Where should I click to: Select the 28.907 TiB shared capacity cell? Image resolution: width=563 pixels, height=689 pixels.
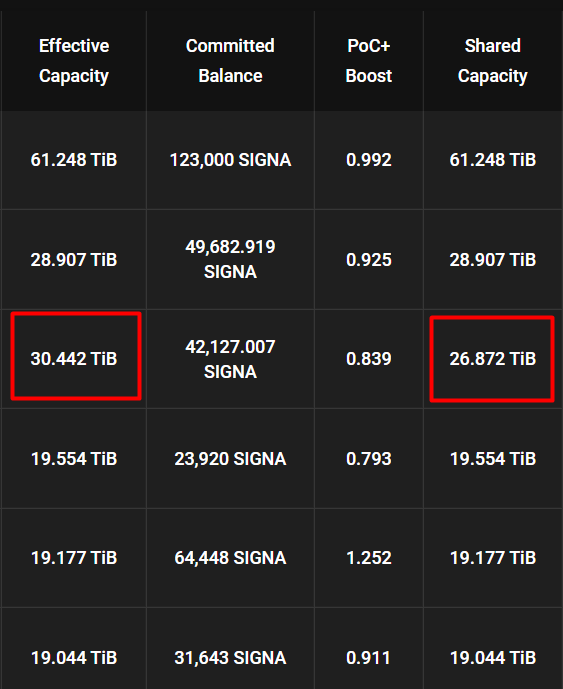tap(493, 260)
